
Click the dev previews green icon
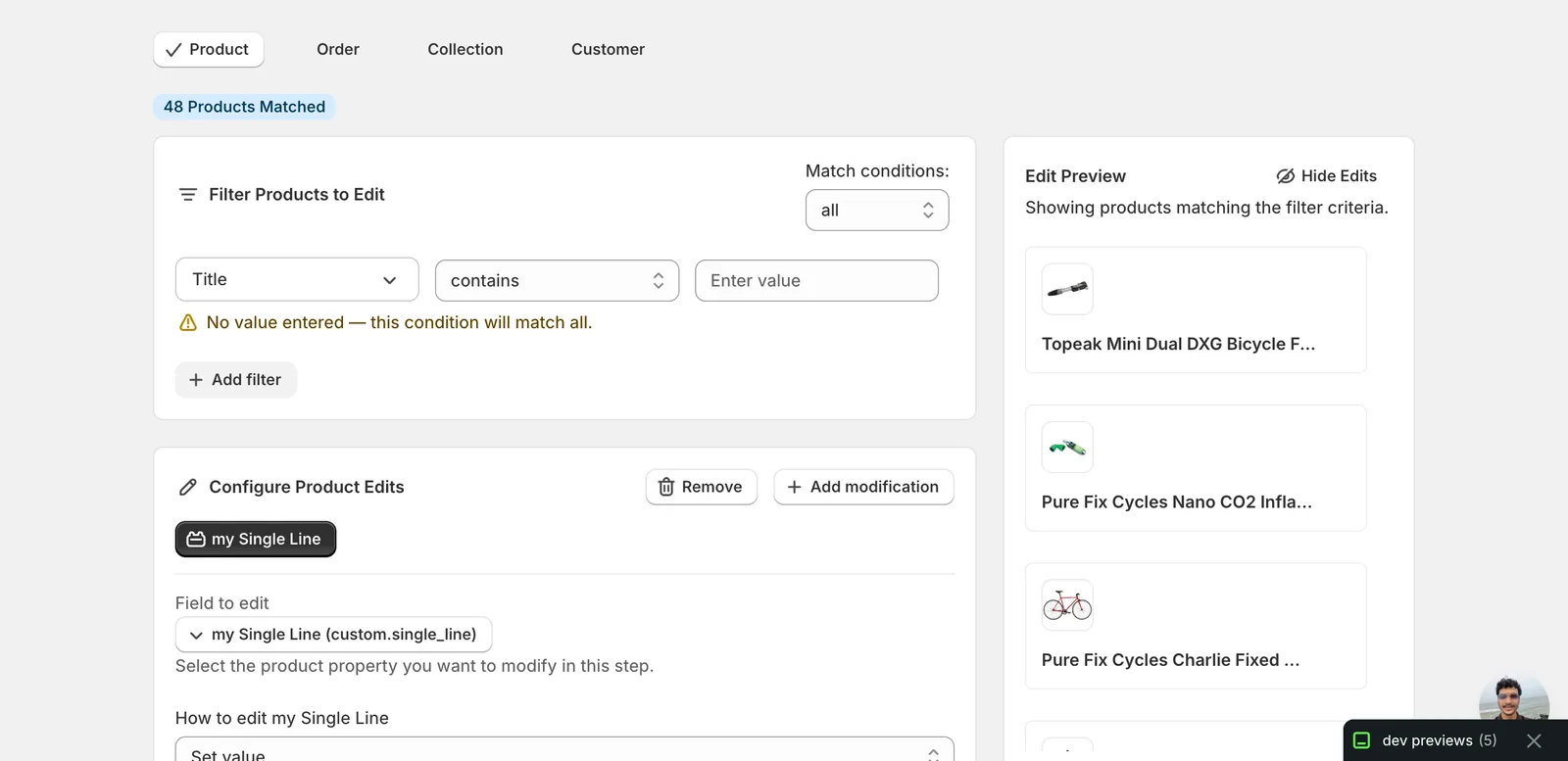coord(1361,741)
